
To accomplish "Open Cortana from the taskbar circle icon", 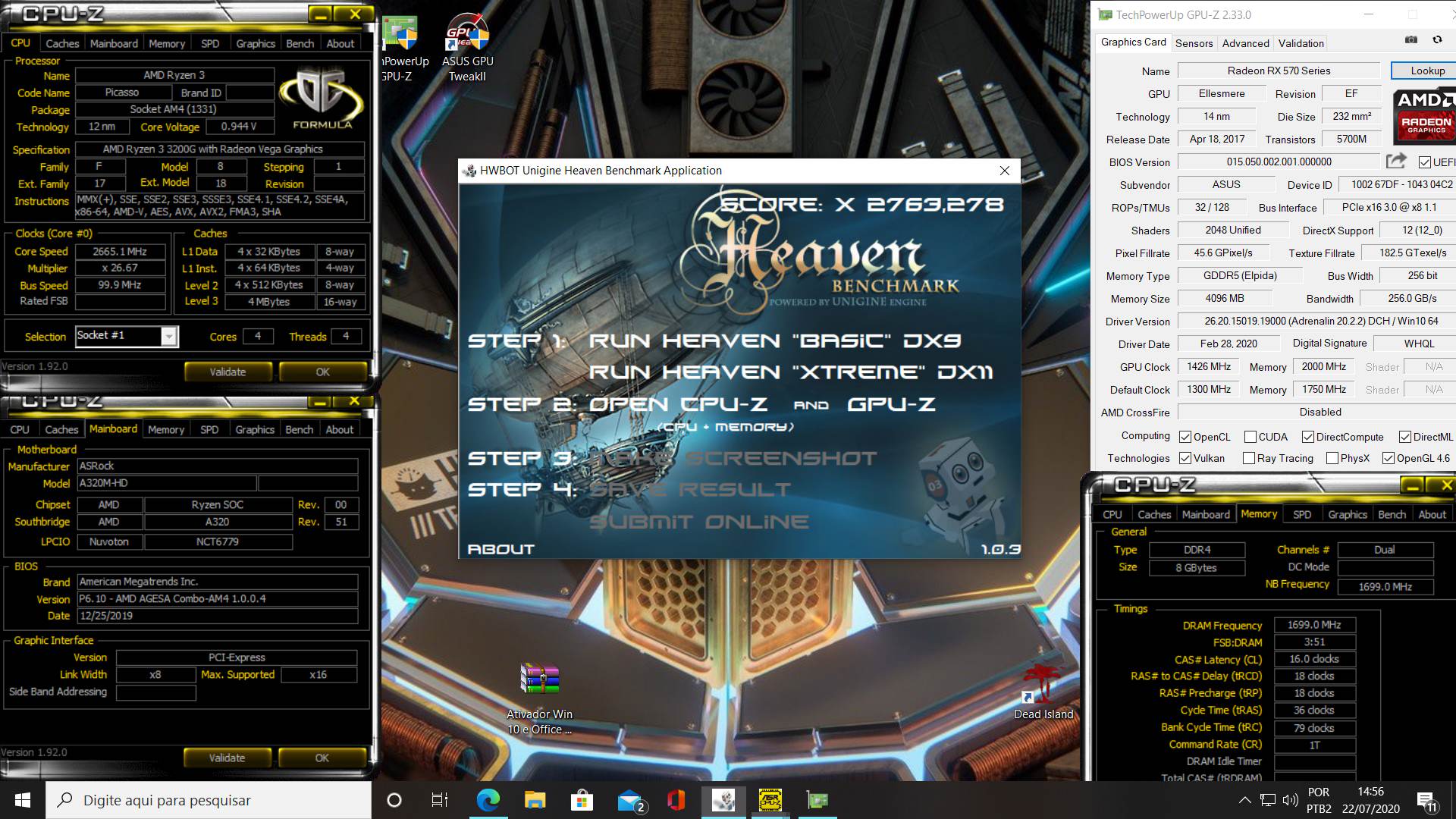I will click(x=394, y=800).
